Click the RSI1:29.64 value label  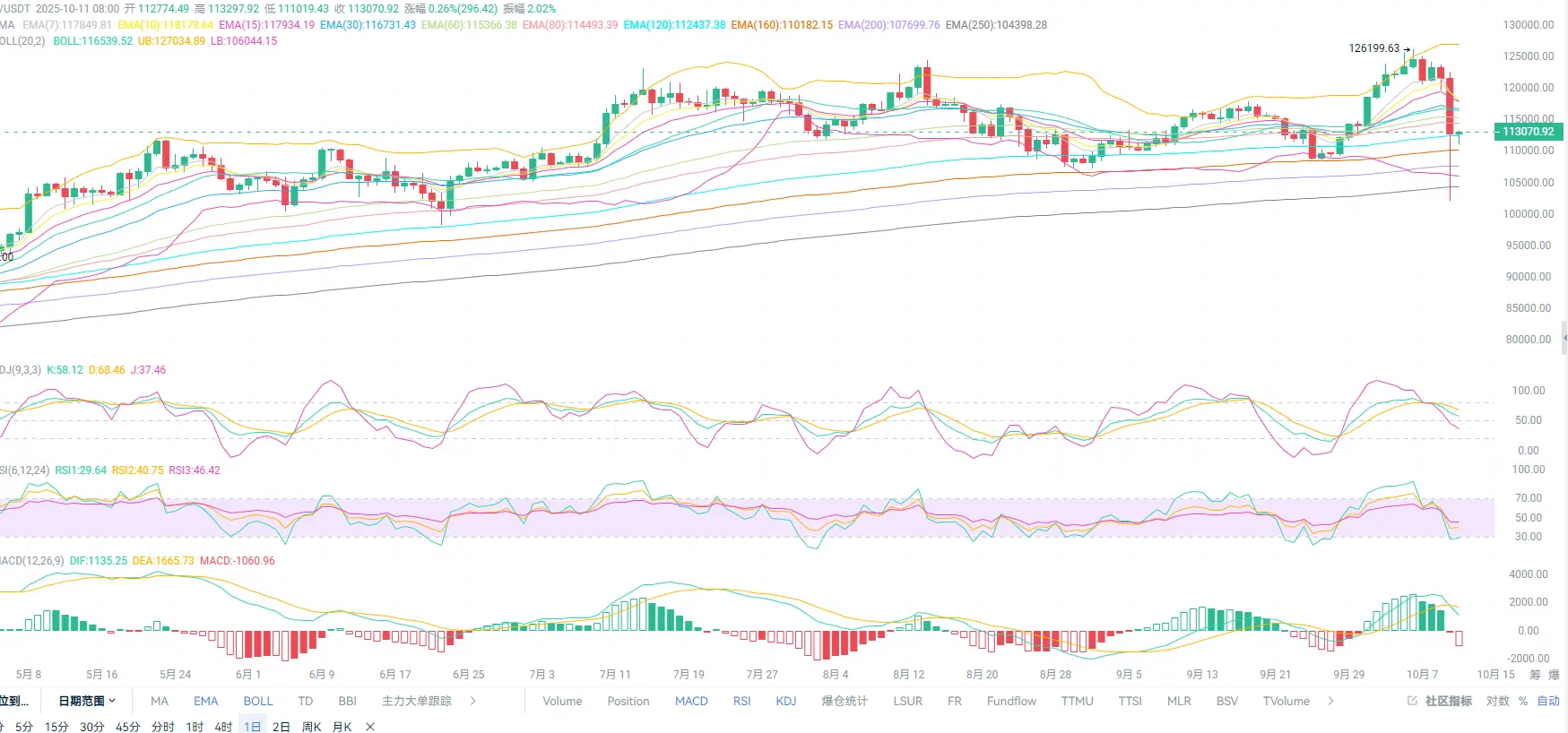81,470
